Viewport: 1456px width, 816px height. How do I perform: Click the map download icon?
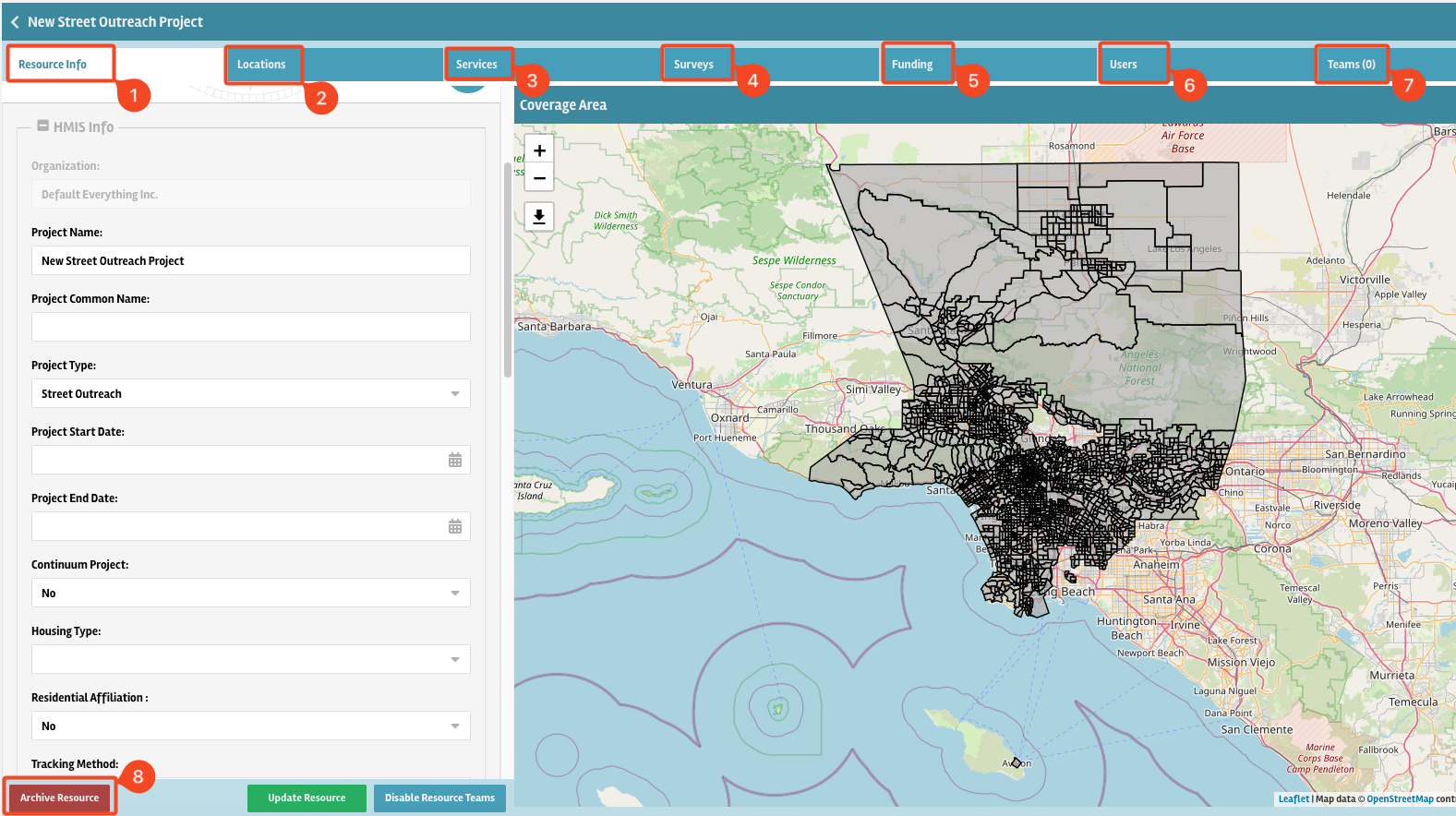pyautogui.click(x=539, y=217)
